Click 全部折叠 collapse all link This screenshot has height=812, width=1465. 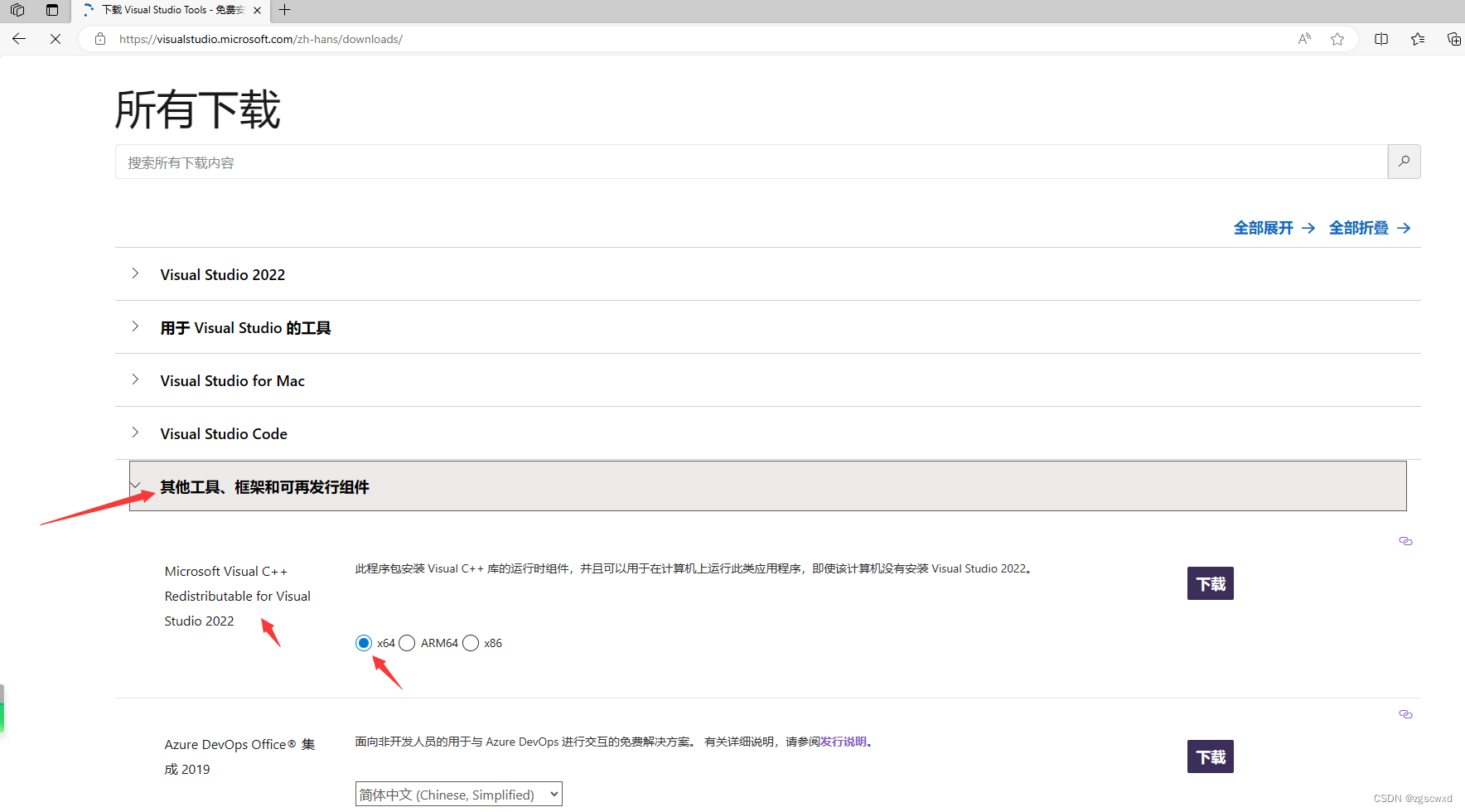click(1370, 228)
